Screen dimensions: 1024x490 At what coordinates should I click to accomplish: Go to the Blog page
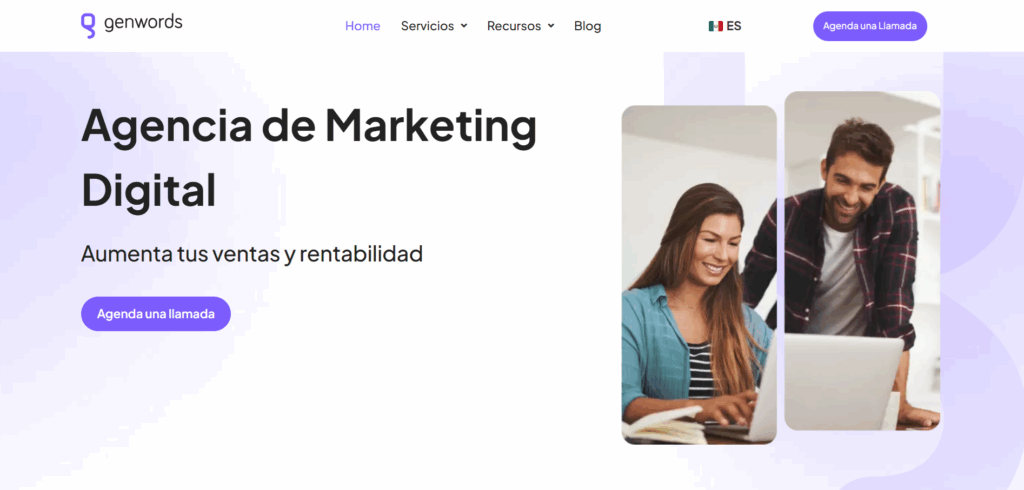tap(588, 26)
